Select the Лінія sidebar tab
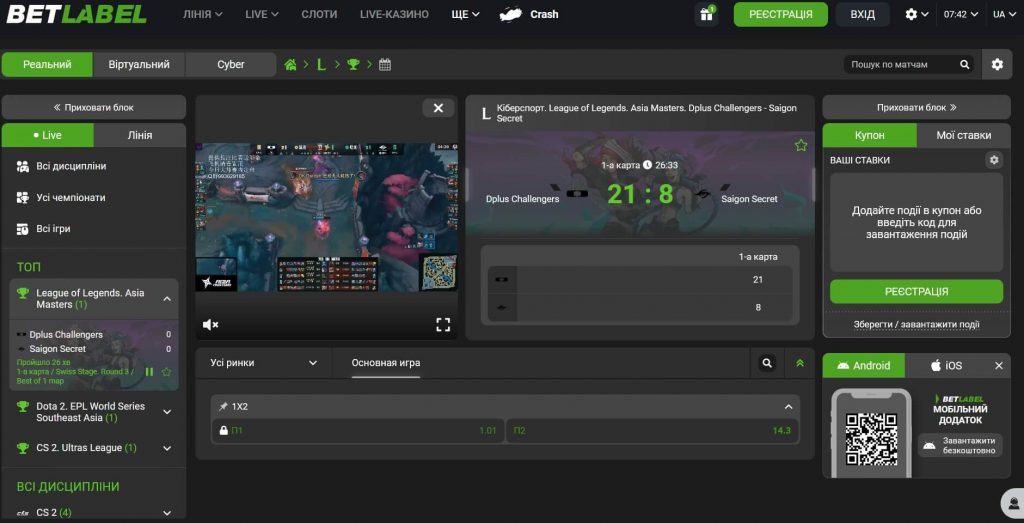 pyautogui.click(x=140, y=135)
